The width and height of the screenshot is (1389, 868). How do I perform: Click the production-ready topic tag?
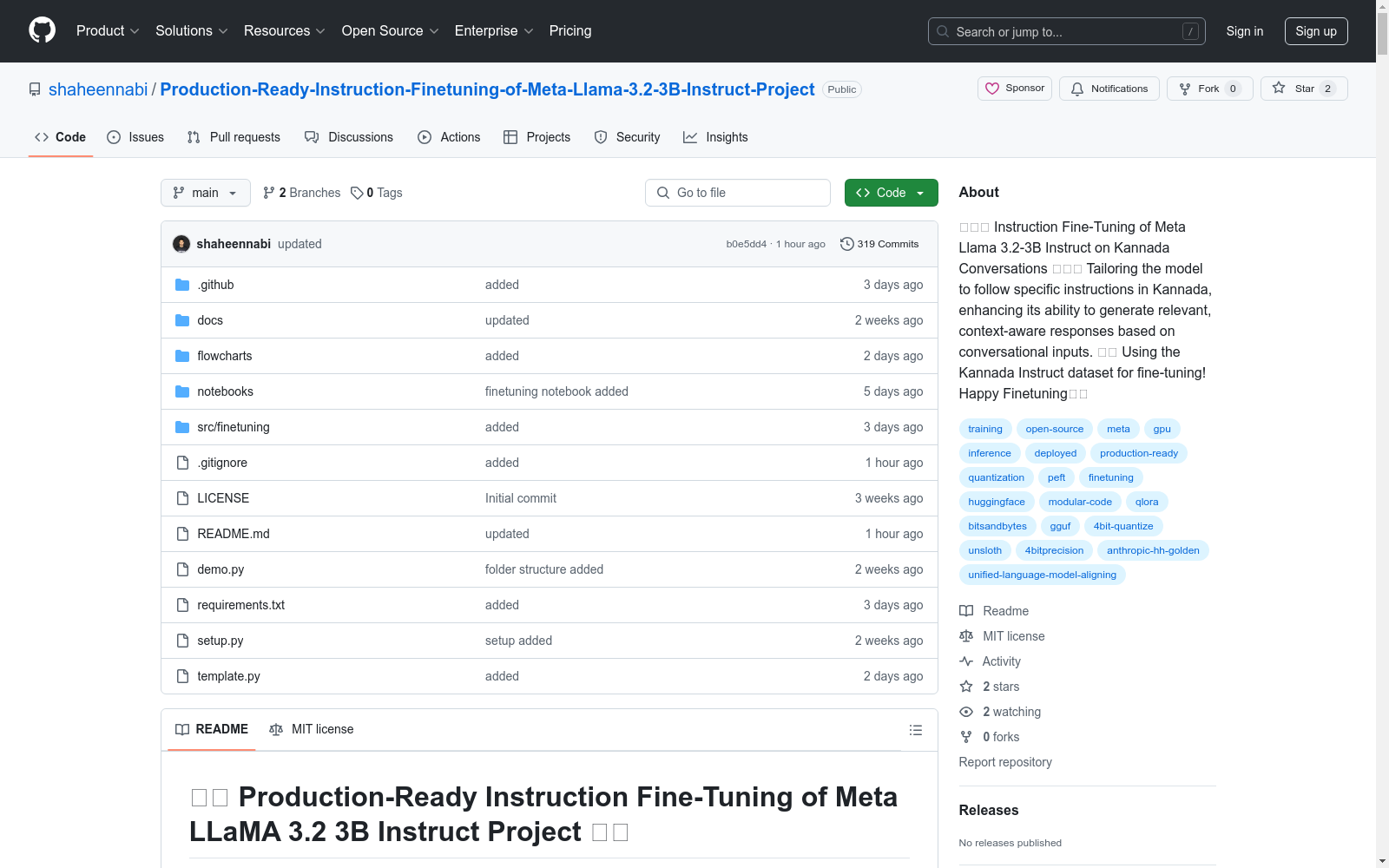tap(1139, 453)
